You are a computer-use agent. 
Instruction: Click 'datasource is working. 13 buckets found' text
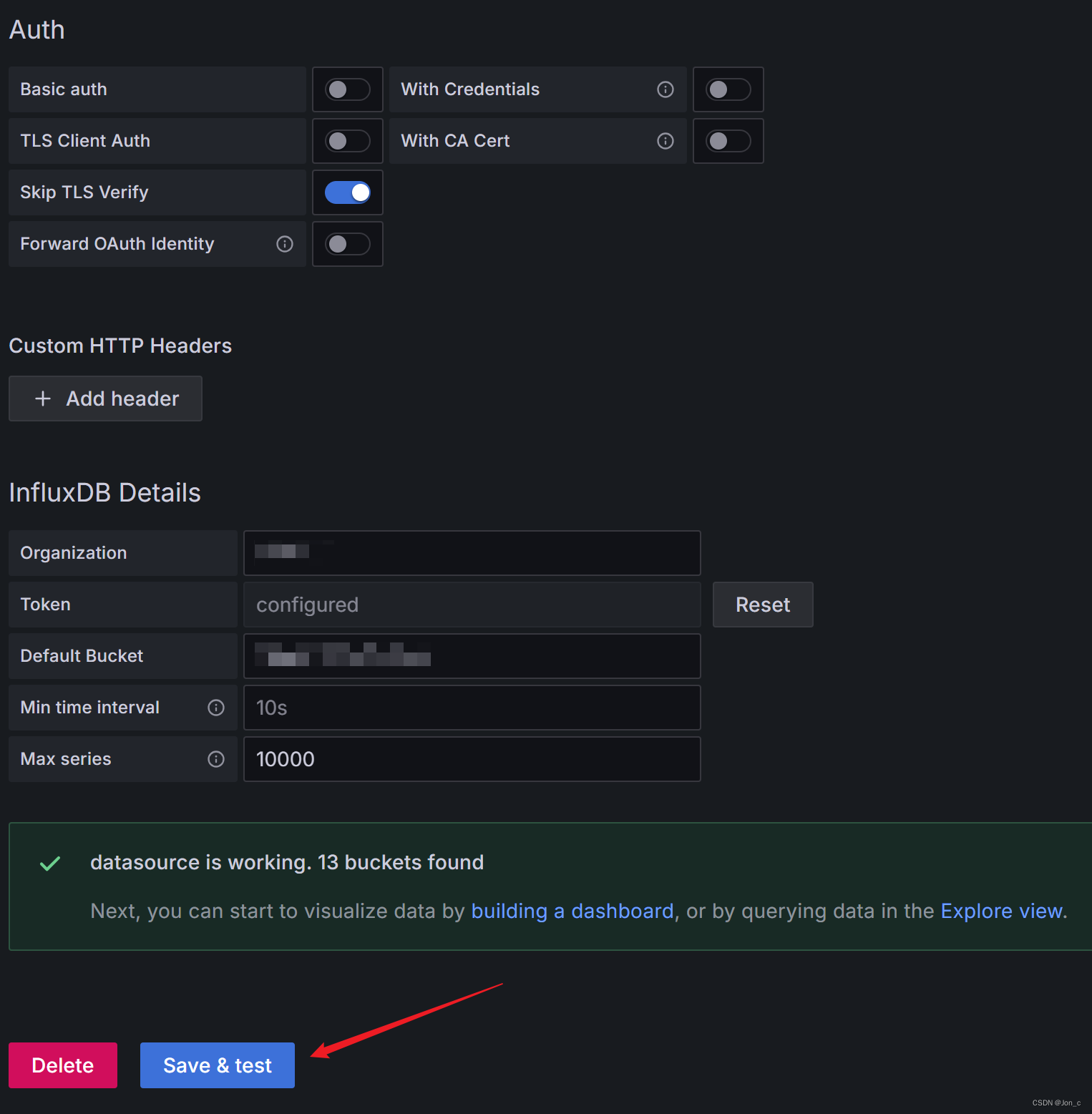click(287, 862)
